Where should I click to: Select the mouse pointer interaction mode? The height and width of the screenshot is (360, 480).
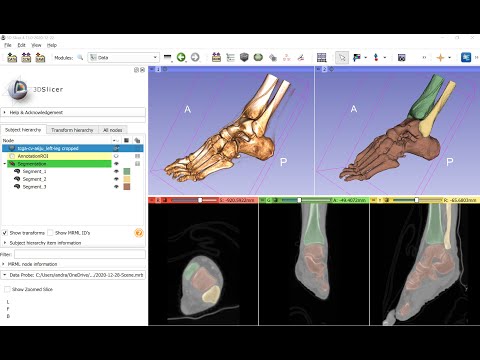pyautogui.click(x=342, y=58)
